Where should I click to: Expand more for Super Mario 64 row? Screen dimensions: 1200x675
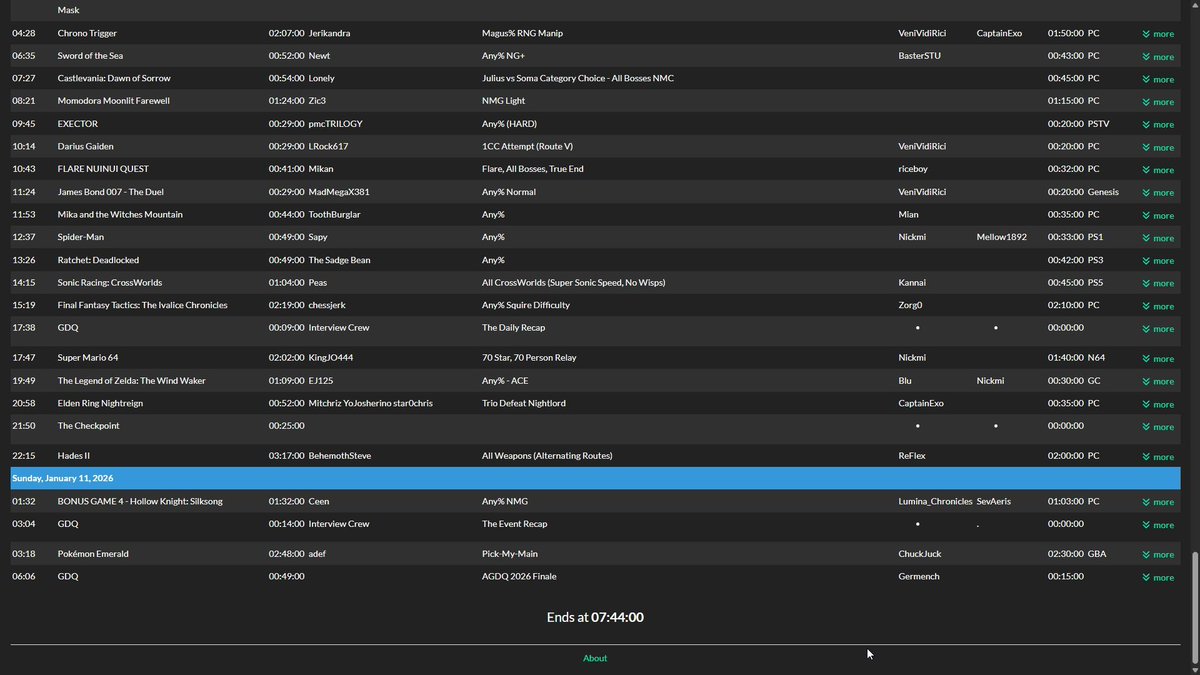tap(1158, 359)
